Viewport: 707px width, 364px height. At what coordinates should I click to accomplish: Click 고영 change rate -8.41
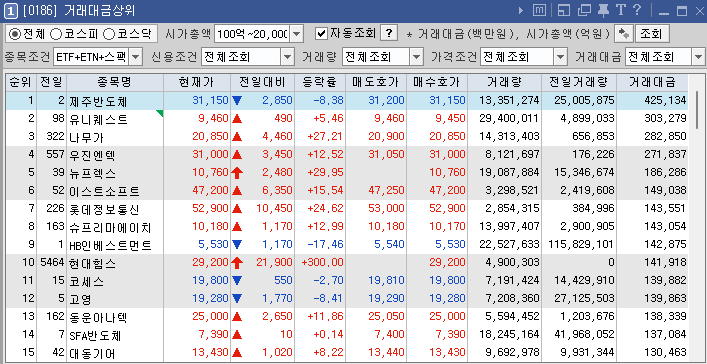[328, 299]
